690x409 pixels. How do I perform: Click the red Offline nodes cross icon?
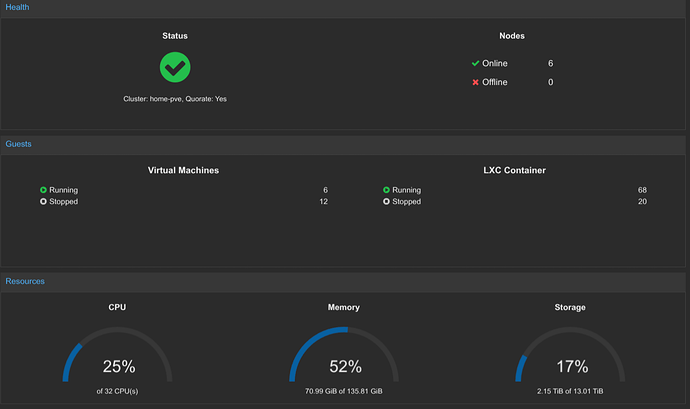(475, 82)
